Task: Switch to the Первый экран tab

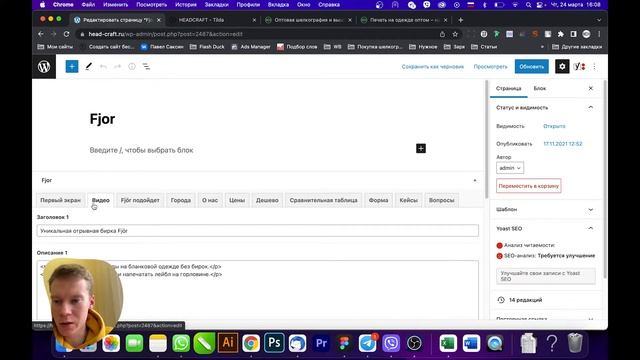Action: [60, 200]
